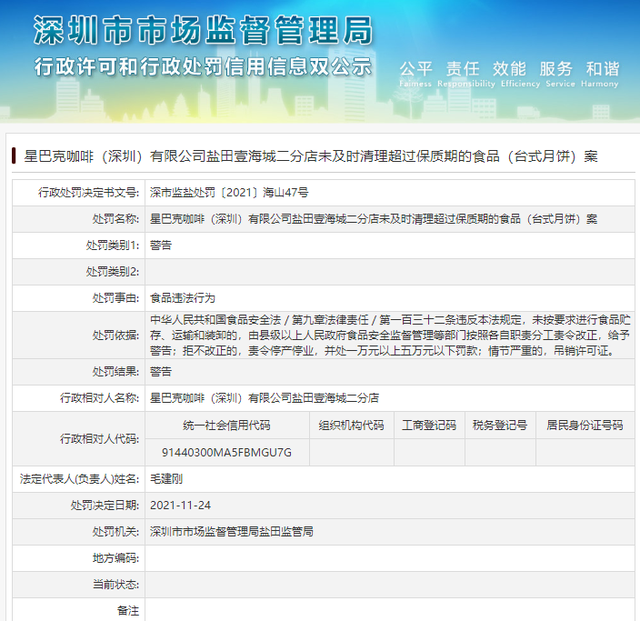Click the 处罚名称 value cell
640x621 pixels.
pos(372,218)
